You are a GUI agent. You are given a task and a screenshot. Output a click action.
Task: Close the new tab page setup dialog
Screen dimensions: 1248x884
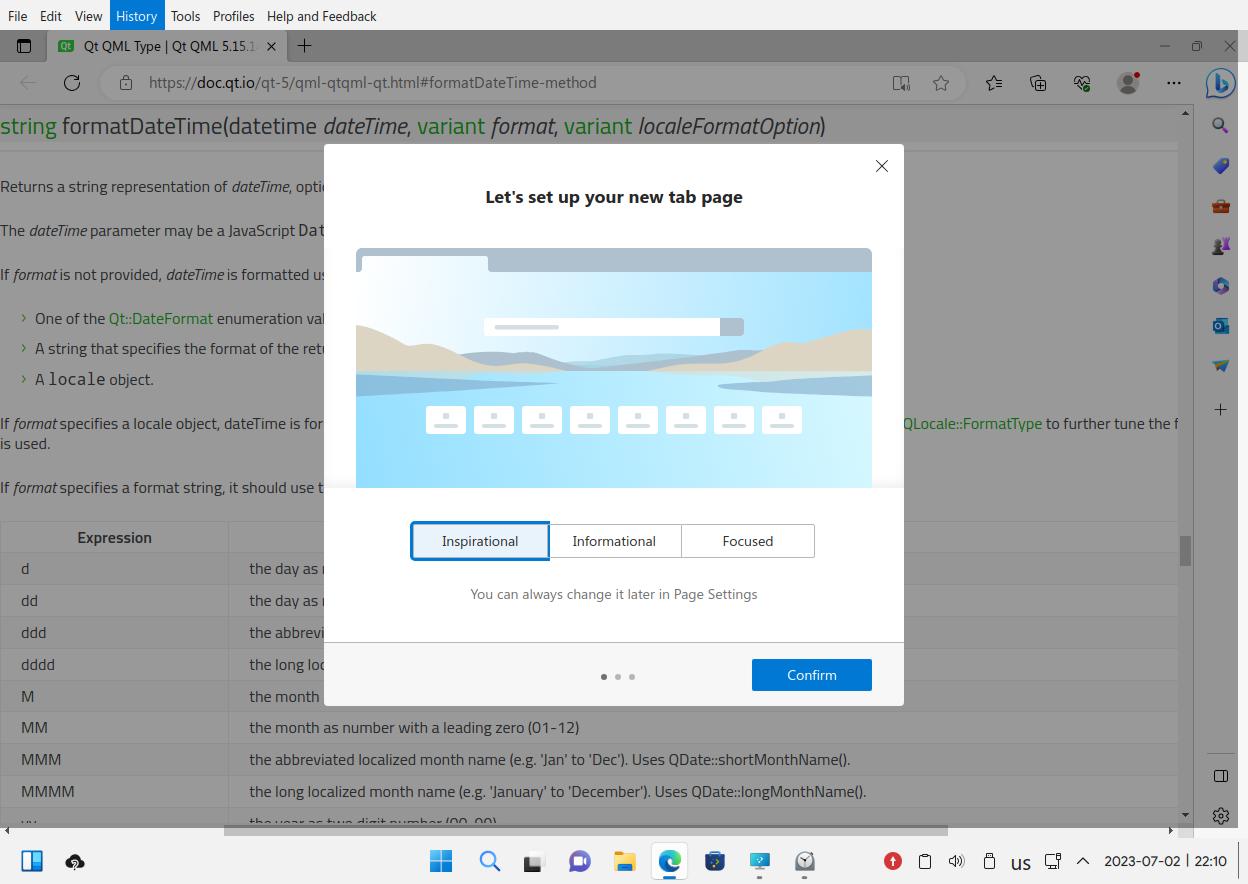pos(882,166)
